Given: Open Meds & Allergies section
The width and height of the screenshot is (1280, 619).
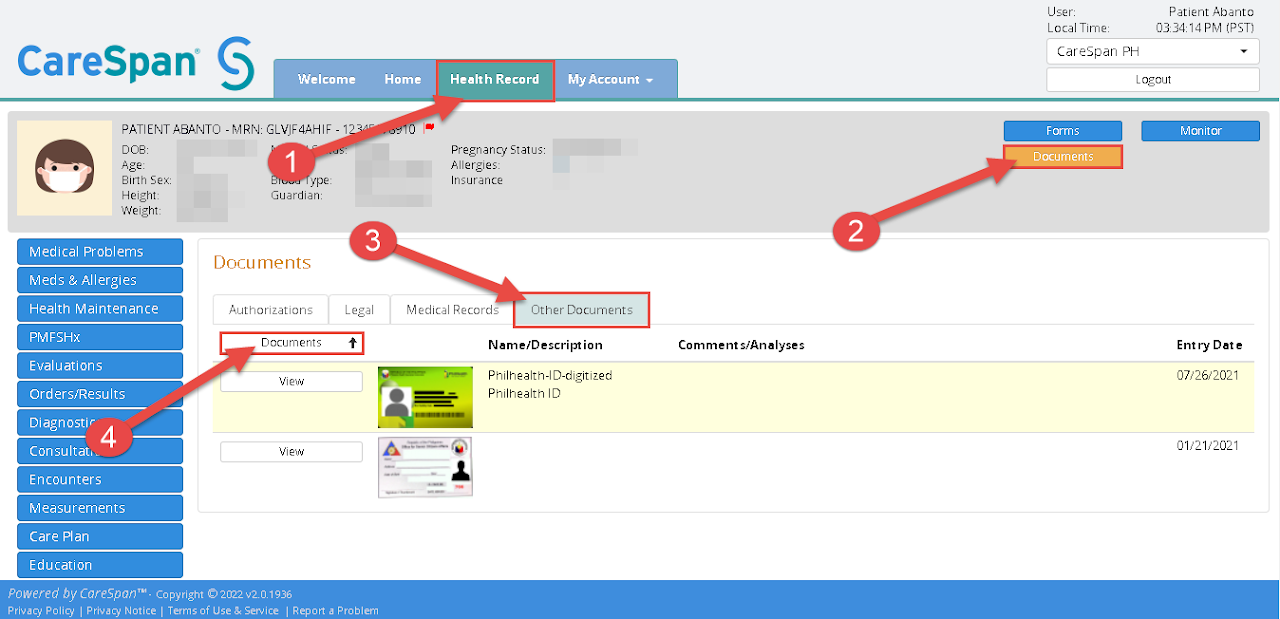Looking at the screenshot, I should pyautogui.click(x=100, y=280).
